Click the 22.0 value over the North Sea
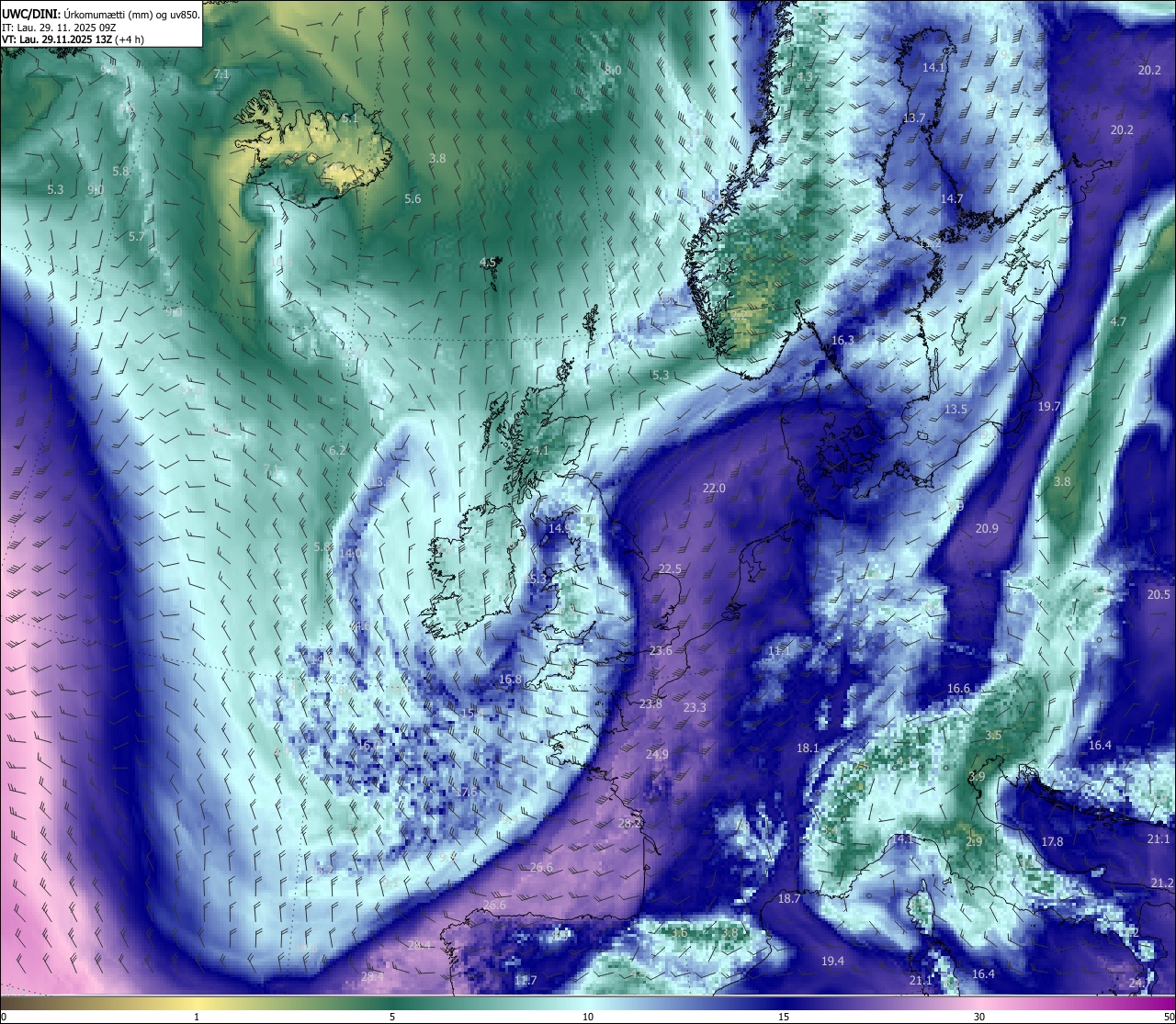The height and width of the screenshot is (1024, 1176). click(x=714, y=489)
